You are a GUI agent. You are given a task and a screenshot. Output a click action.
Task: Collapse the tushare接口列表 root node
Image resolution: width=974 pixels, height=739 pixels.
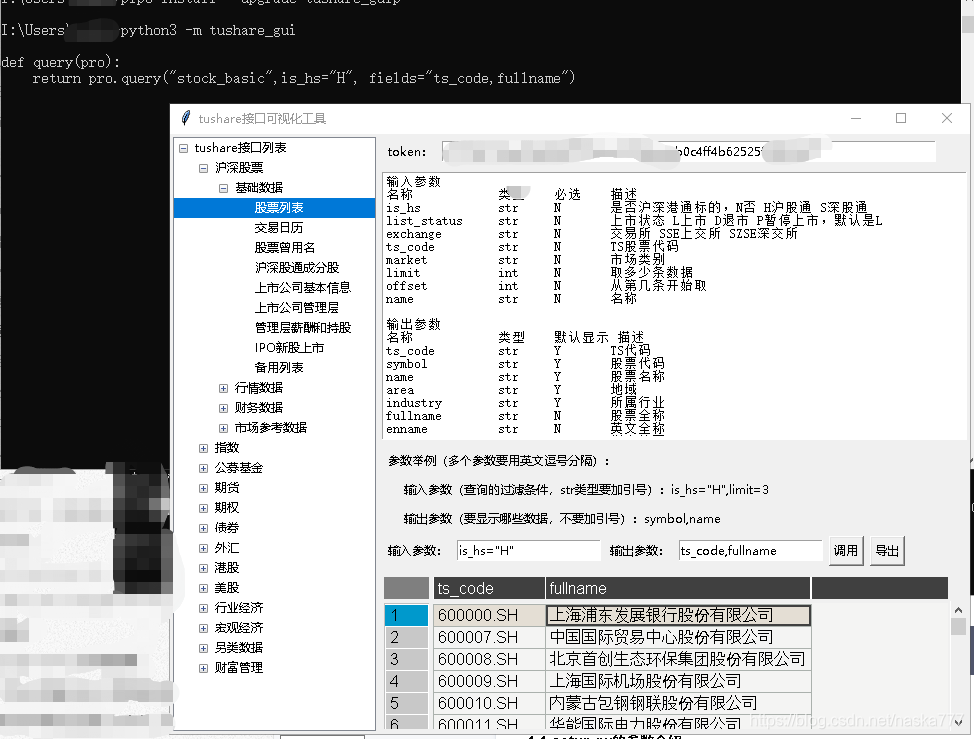tap(183, 148)
